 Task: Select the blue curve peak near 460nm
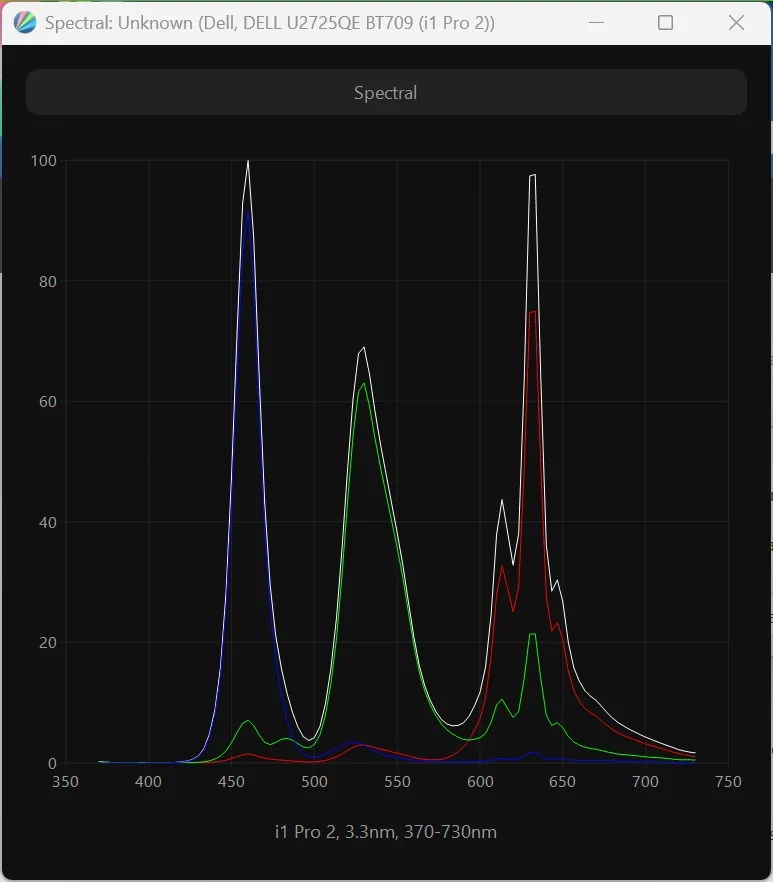(x=247, y=212)
